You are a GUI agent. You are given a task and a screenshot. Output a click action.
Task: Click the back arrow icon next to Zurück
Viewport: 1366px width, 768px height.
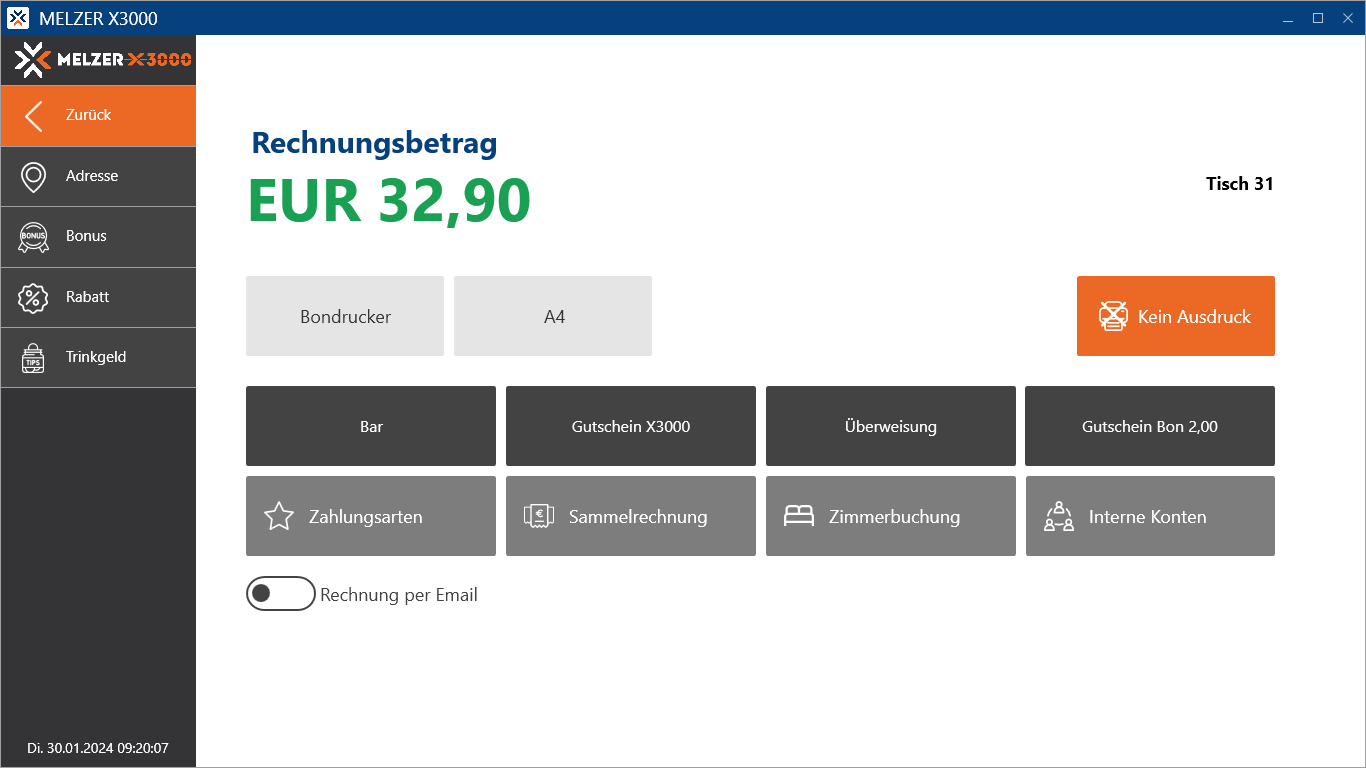tap(34, 116)
